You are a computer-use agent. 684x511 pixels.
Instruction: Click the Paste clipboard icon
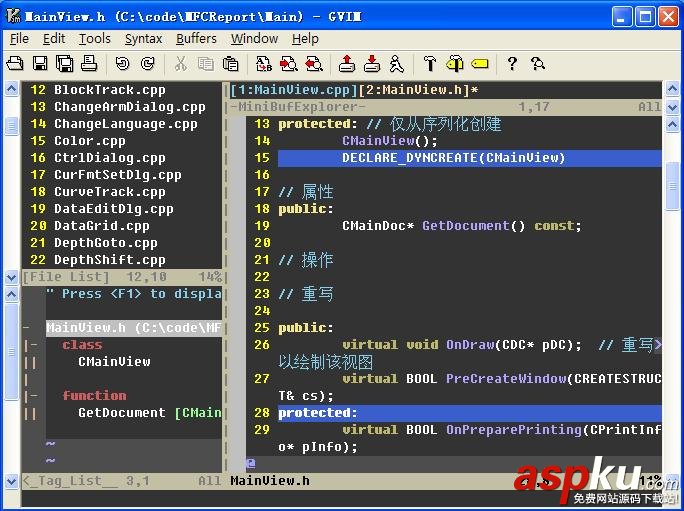pos(231,64)
